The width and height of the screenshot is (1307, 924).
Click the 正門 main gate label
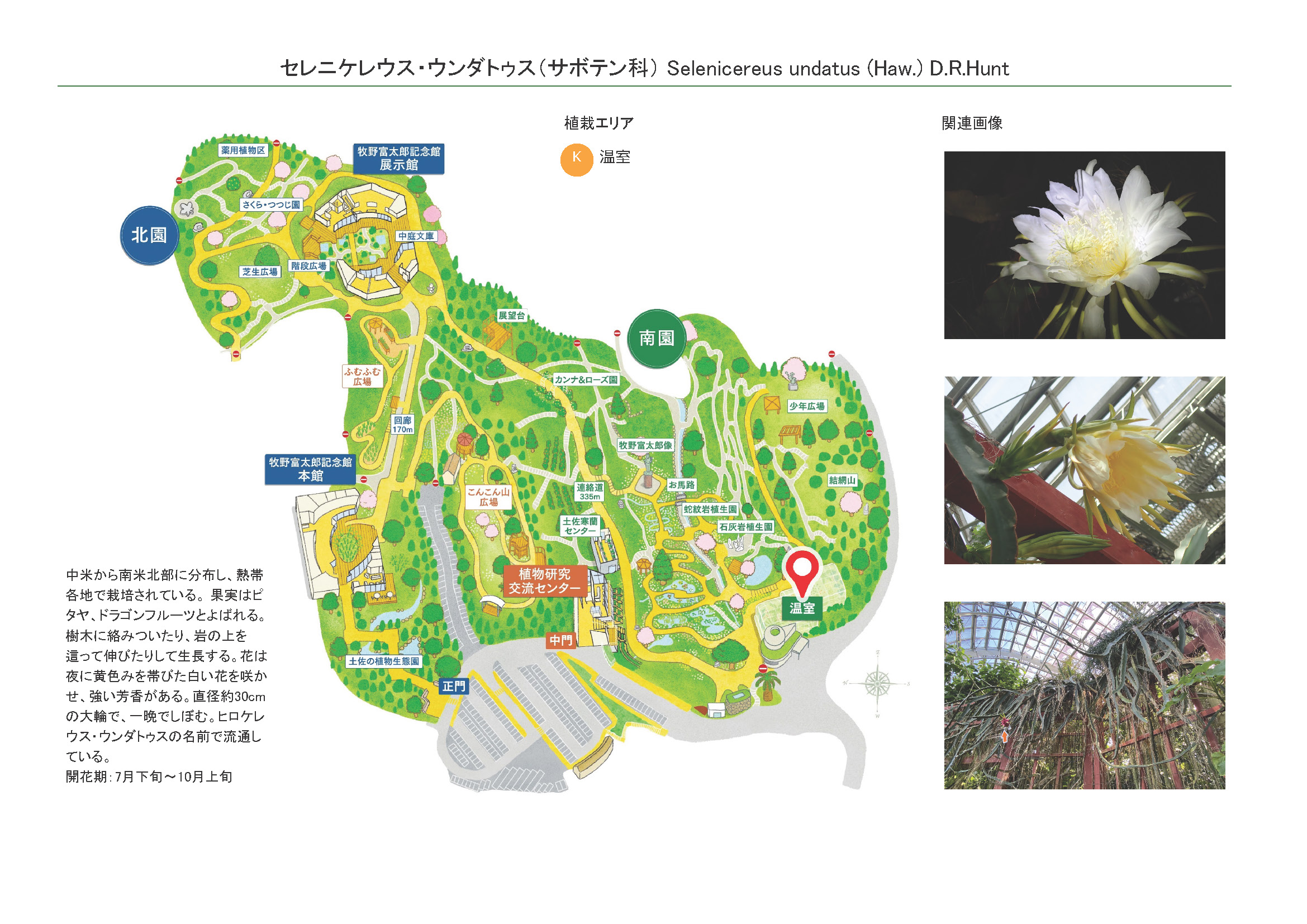coord(454,686)
